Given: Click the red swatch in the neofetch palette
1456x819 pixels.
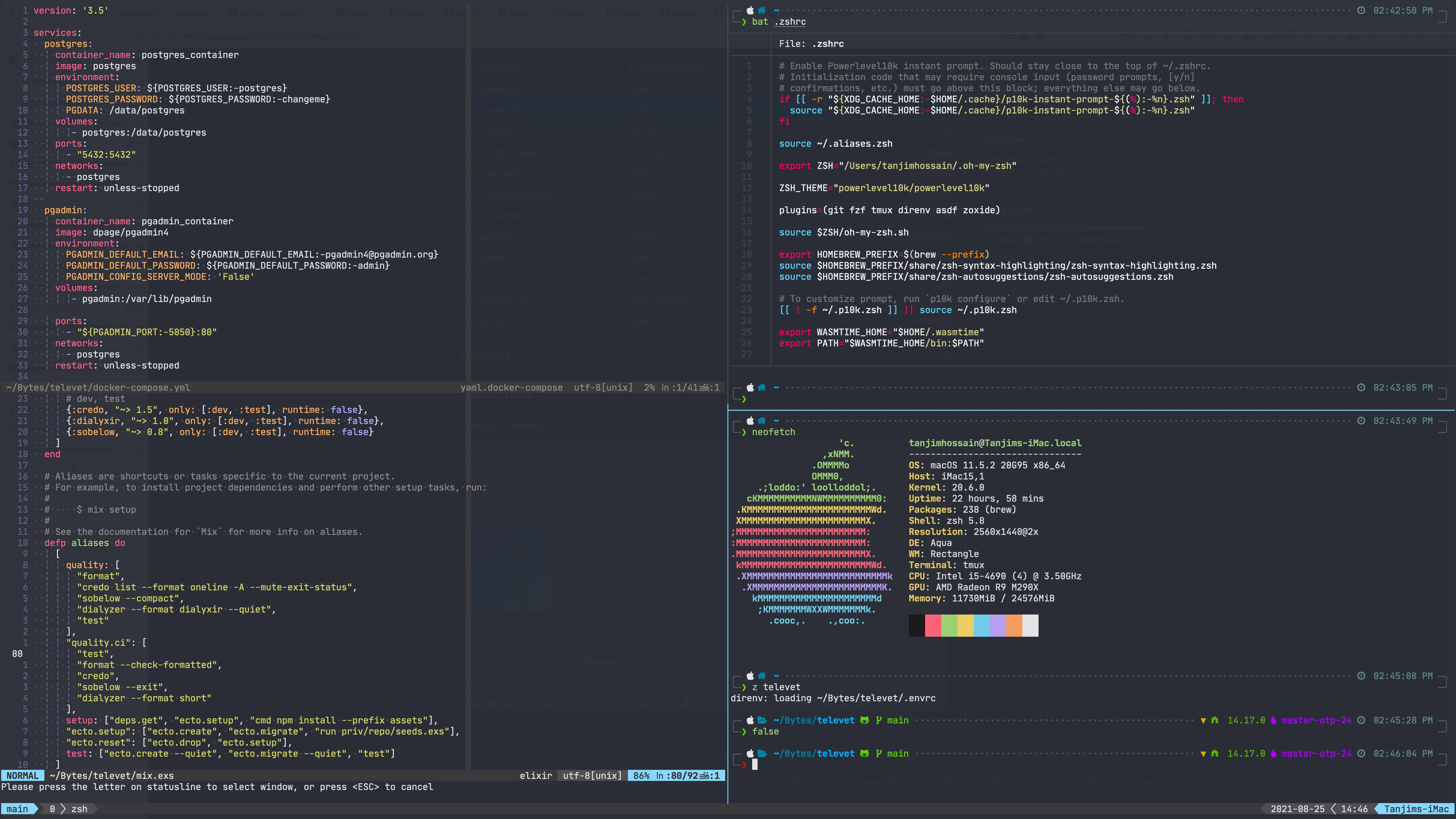Looking at the screenshot, I should tap(933, 626).
